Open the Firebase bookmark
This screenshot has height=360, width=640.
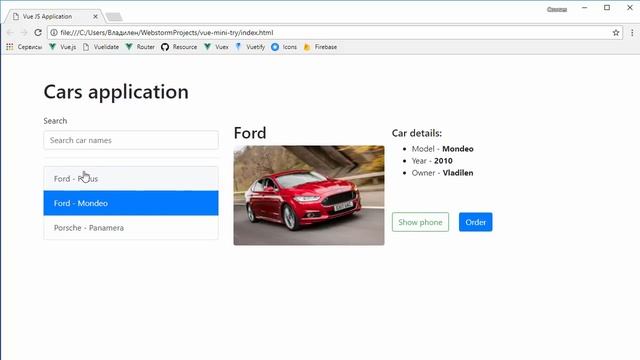coord(320,47)
